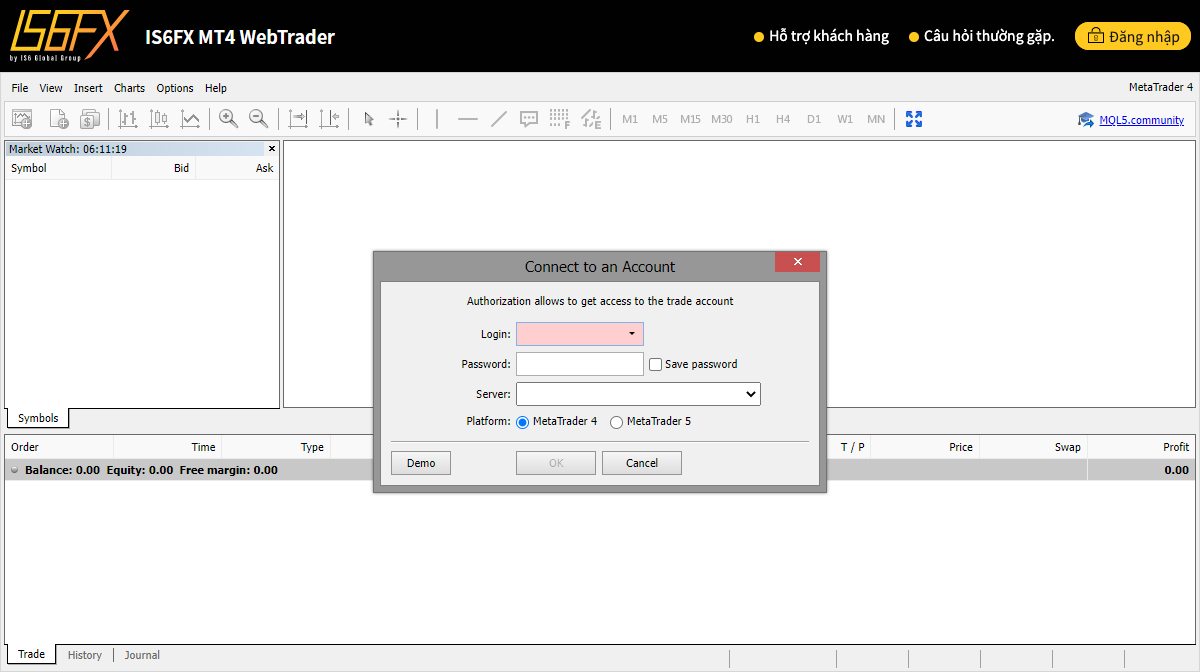This screenshot has width=1200, height=672.
Task: Open the Insert menu
Action: click(88, 88)
